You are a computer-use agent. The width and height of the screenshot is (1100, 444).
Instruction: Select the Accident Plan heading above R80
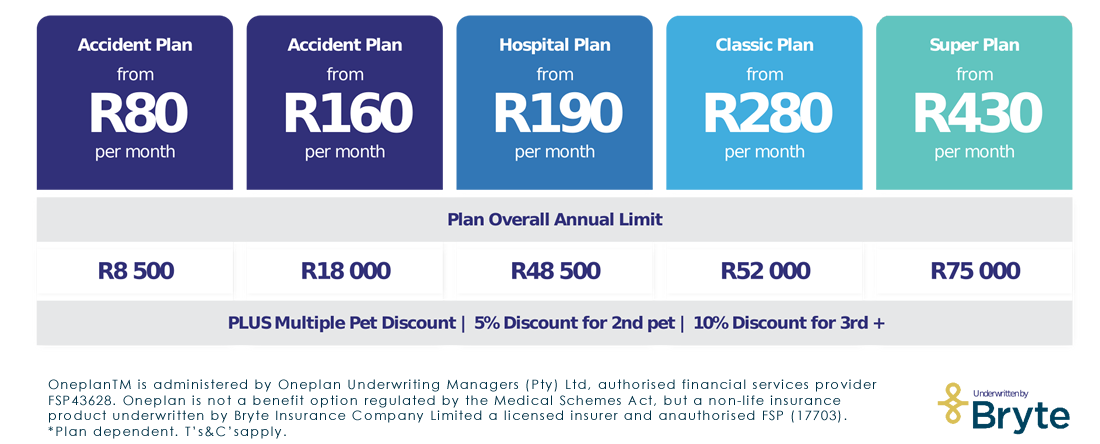tap(135, 45)
